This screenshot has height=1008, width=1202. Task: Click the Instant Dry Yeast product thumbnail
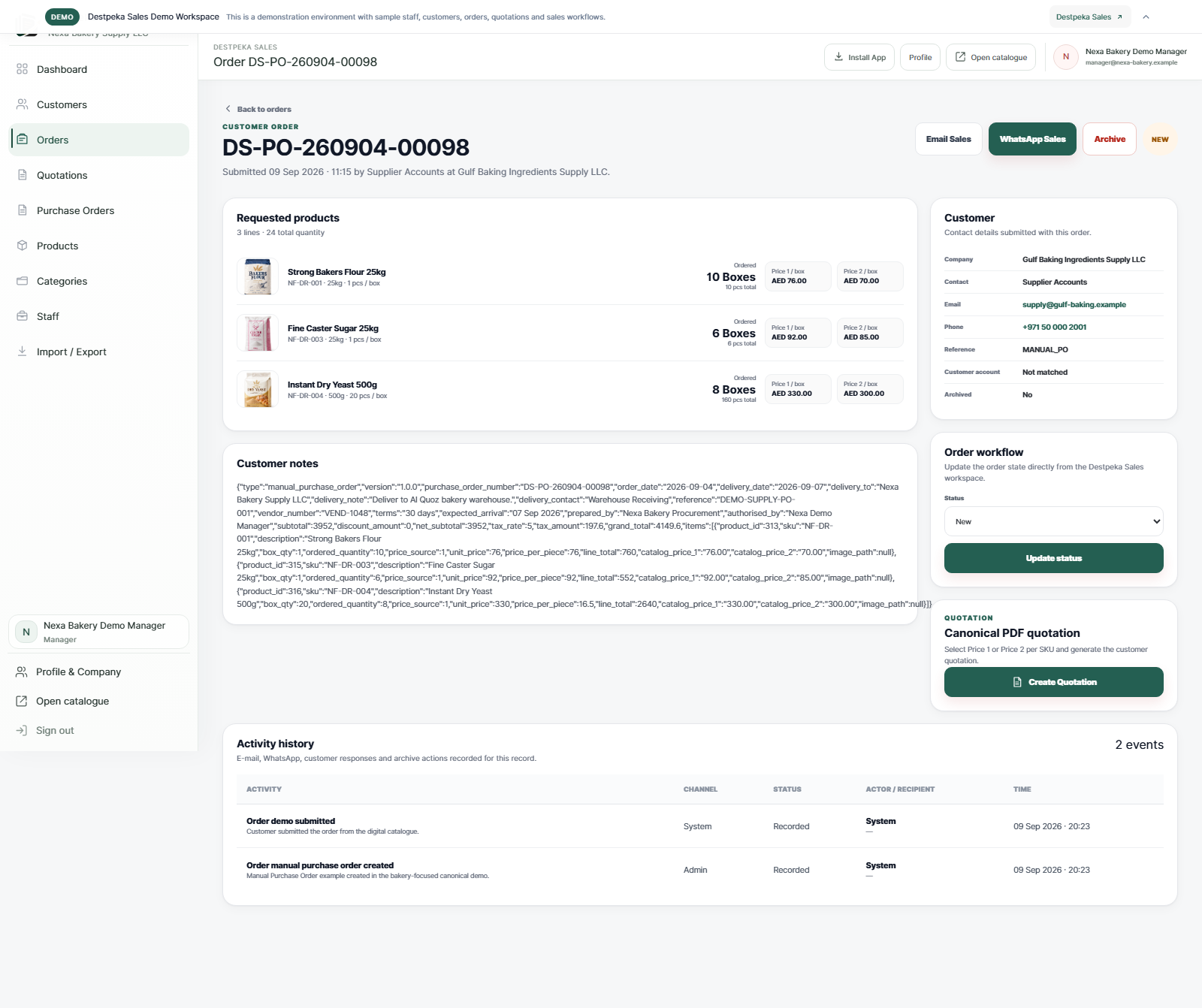258,389
